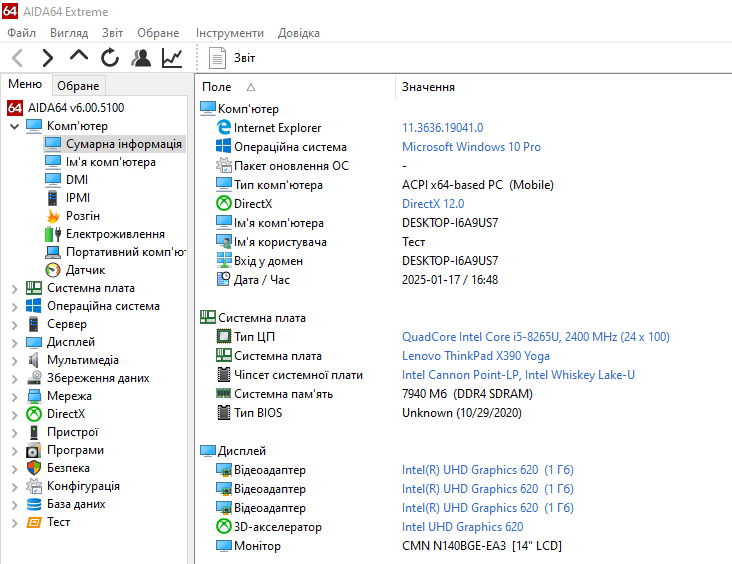Expand the Безпека tree node
The height and width of the screenshot is (564, 732).
click(14, 468)
